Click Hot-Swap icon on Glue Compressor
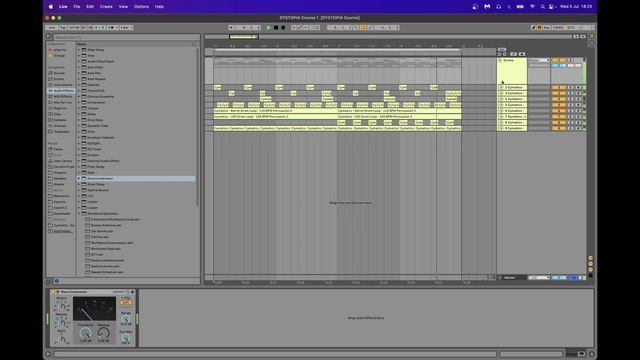Image resolution: width=640 pixels, height=360 pixels. click(128, 292)
